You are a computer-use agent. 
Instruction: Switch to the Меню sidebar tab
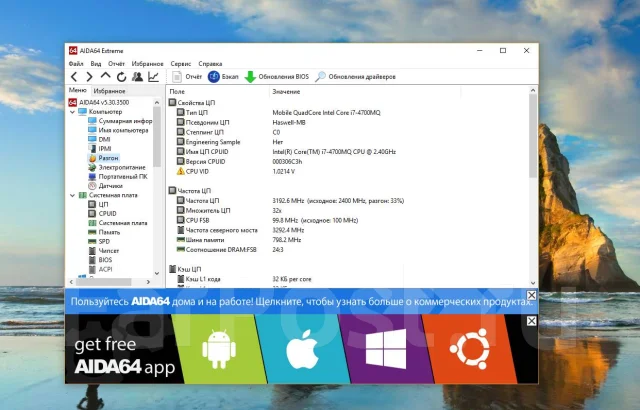tap(78, 90)
